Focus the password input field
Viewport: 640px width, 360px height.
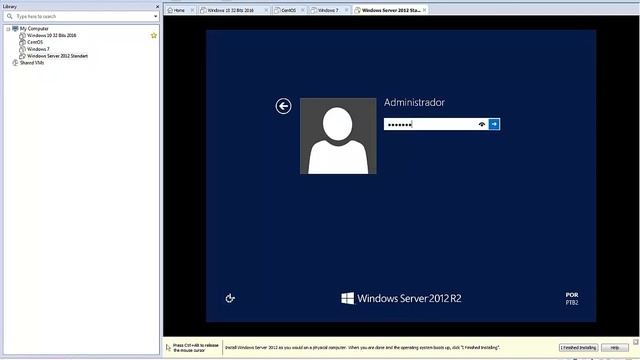(x=436, y=124)
